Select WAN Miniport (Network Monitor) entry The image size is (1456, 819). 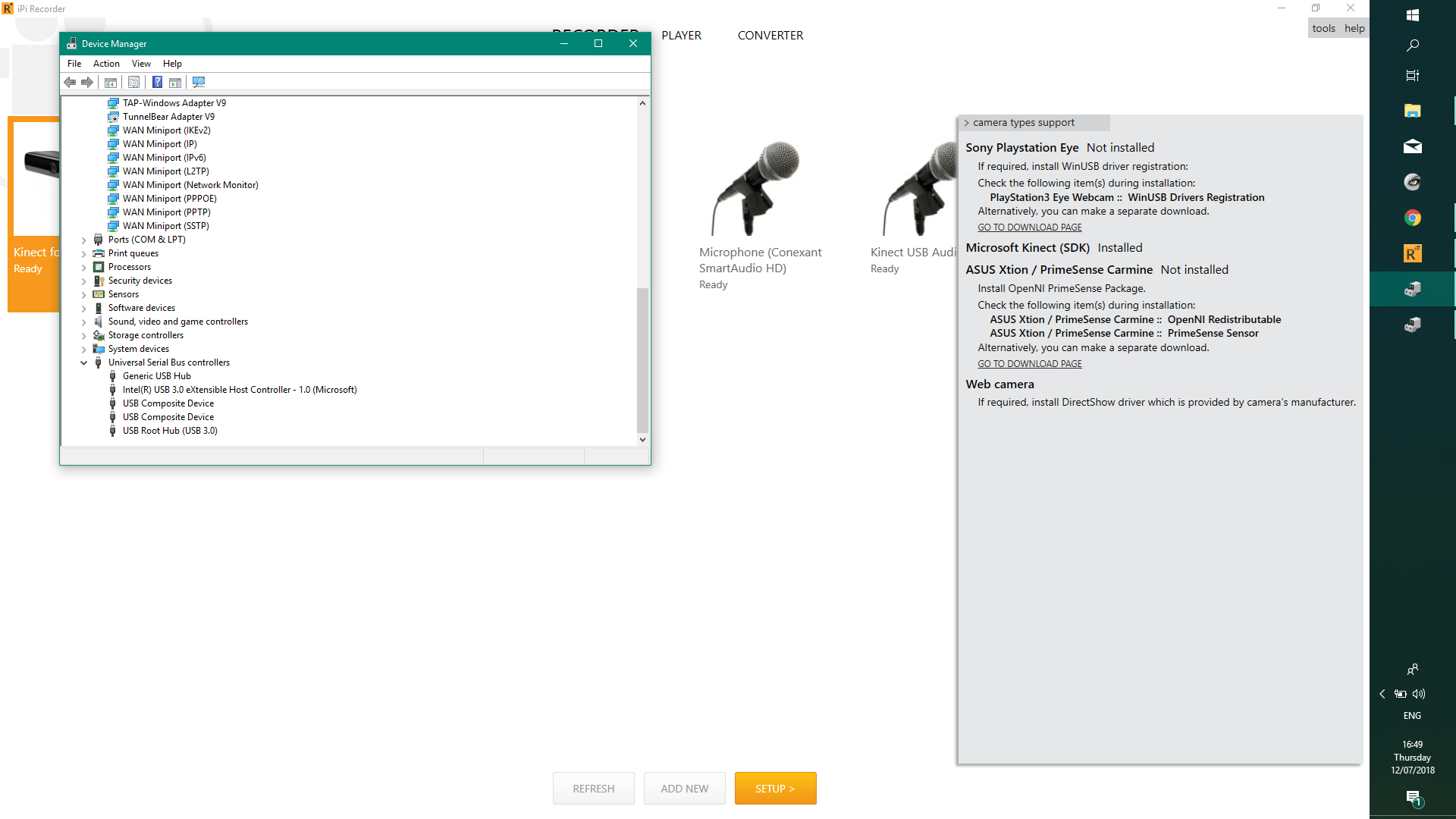(x=190, y=185)
